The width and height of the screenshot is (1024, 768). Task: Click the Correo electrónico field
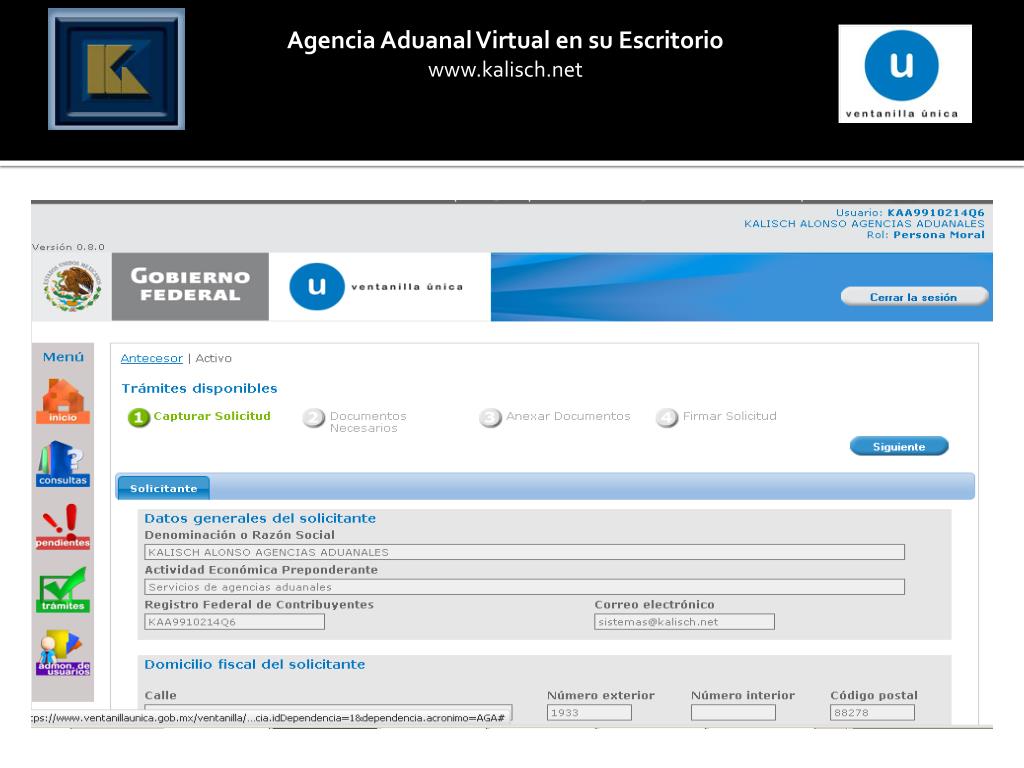coord(684,622)
